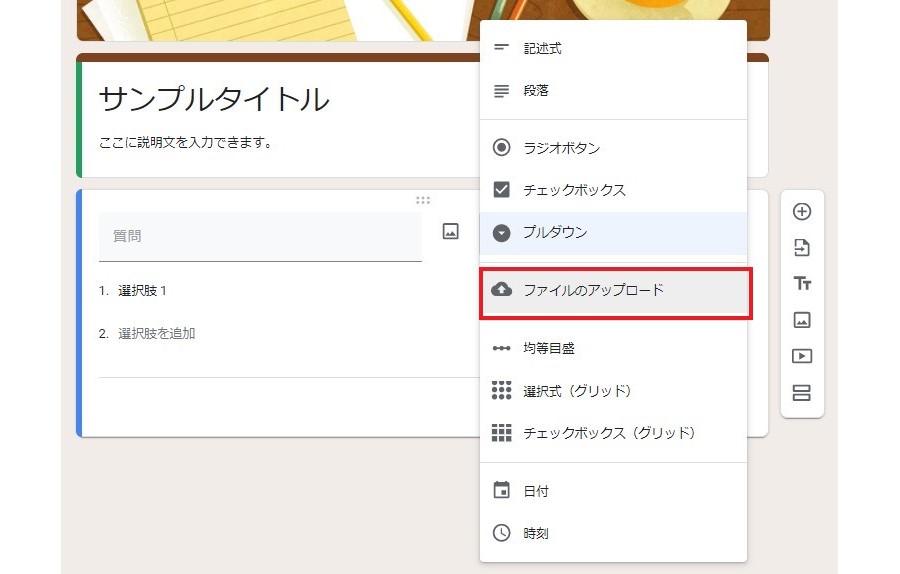900x574 pixels.
Task: Choose 日付 question type
Action: [536, 491]
